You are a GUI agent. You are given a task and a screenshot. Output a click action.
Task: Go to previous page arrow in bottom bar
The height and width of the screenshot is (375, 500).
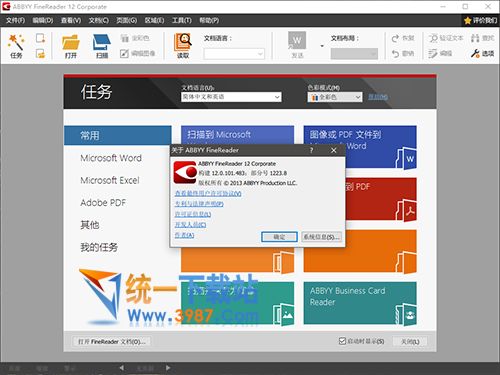(x=122, y=368)
